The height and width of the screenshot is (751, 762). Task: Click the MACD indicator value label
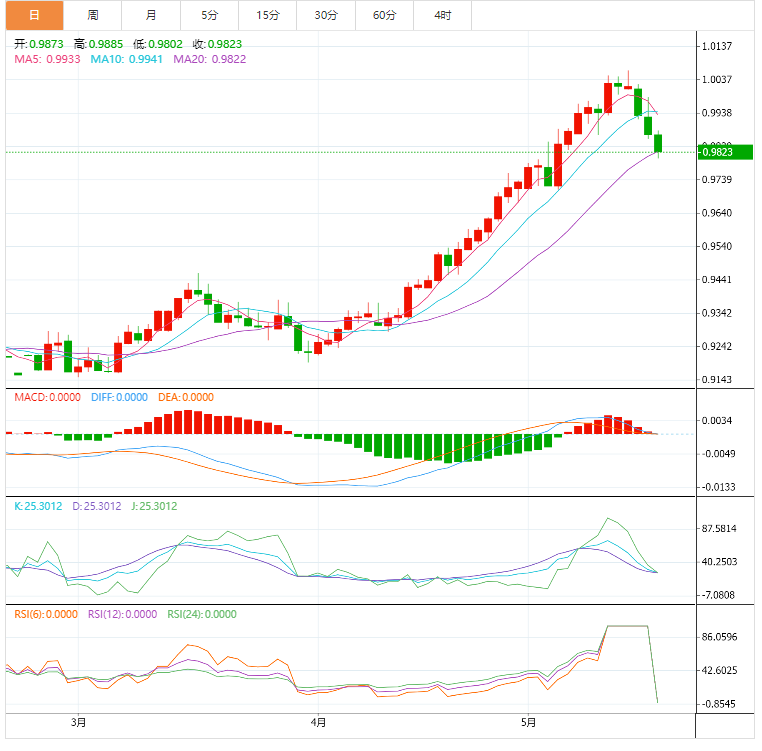point(47,397)
